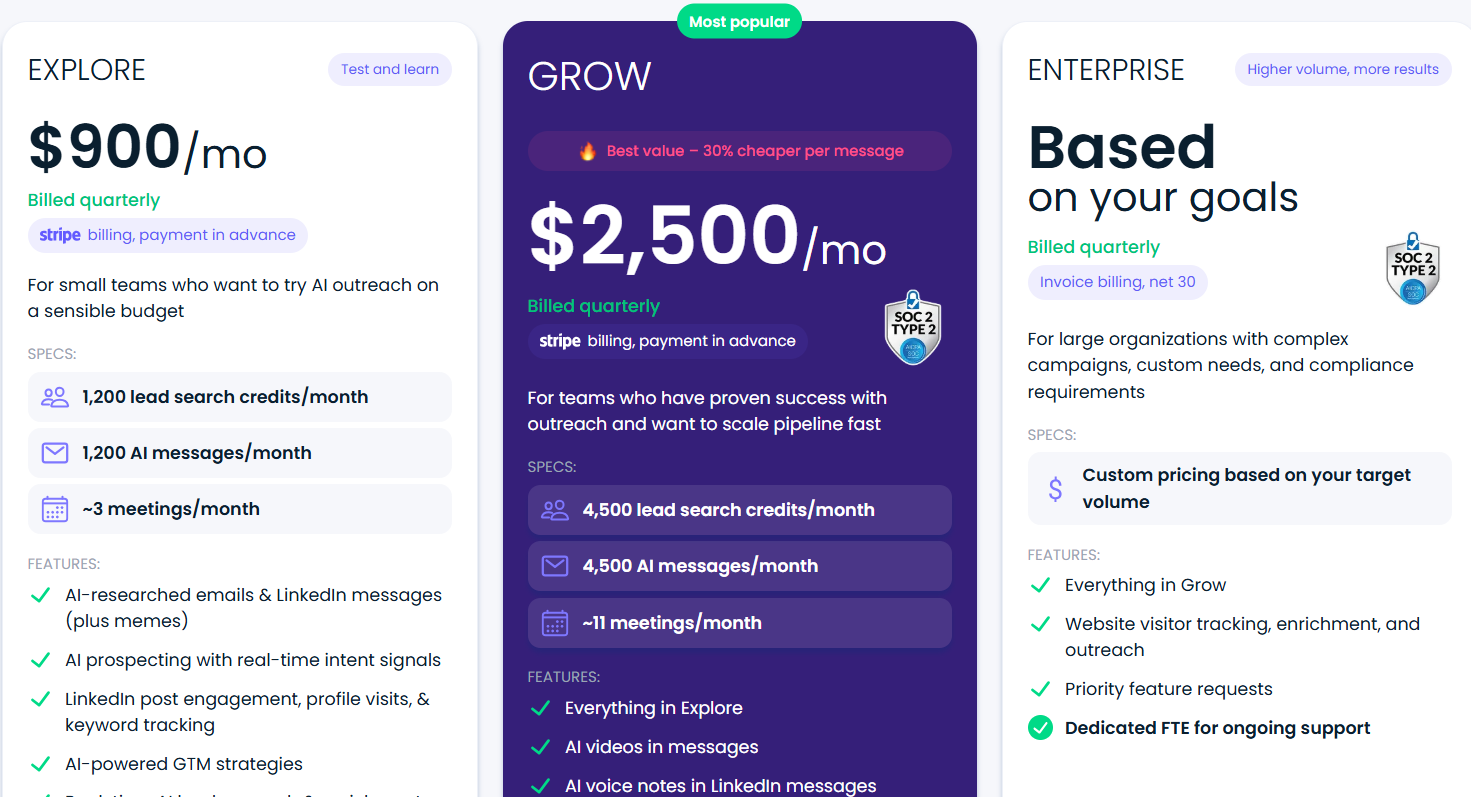Click the SOC 2 badge on Enterprise card
1471x797 pixels.
coord(1412,268)
